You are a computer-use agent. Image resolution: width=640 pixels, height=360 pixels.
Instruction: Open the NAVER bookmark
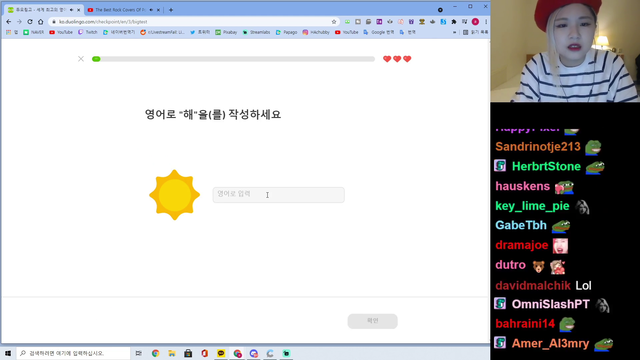click(34, 32)
